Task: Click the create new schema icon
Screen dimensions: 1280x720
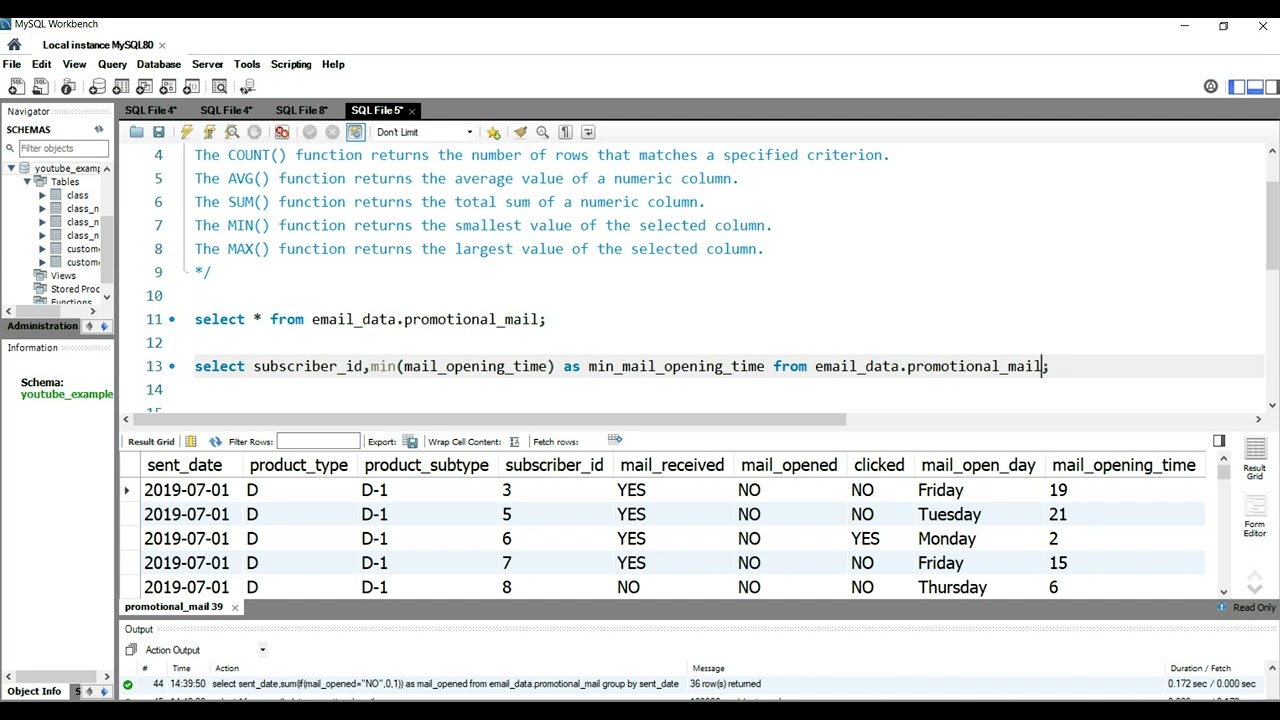Action: click(97, 87)
